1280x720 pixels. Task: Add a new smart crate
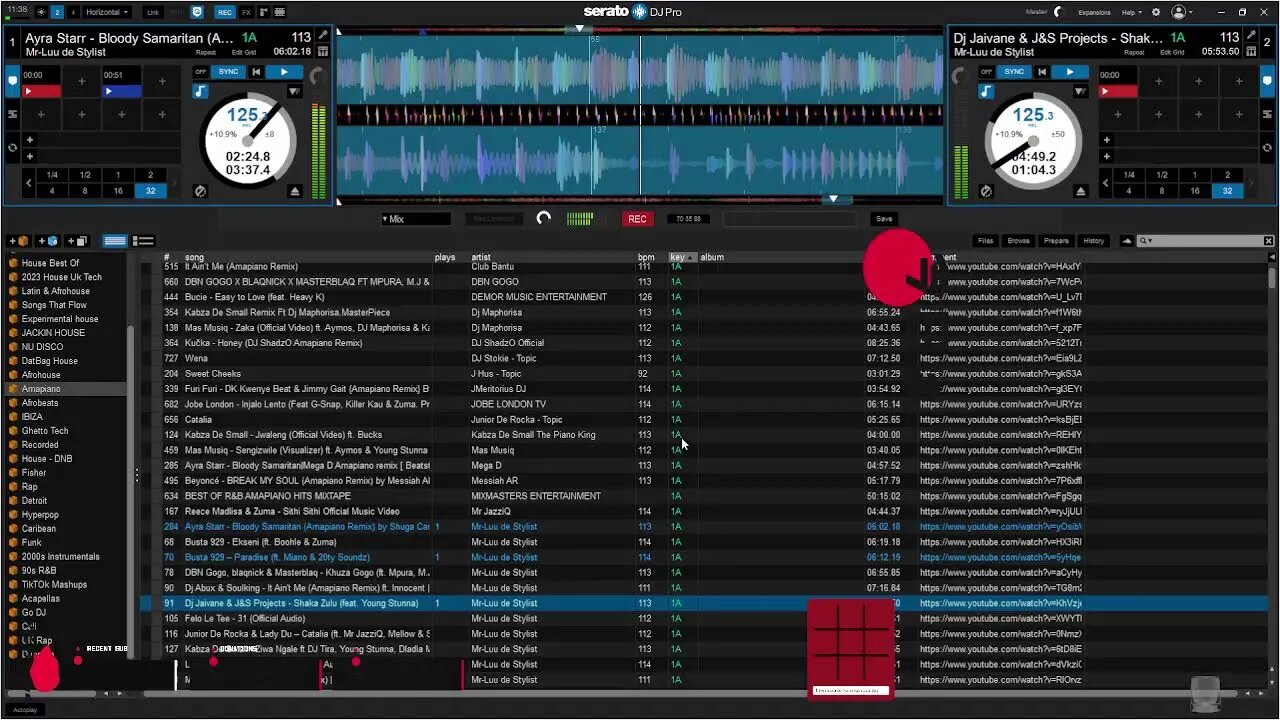48,241
